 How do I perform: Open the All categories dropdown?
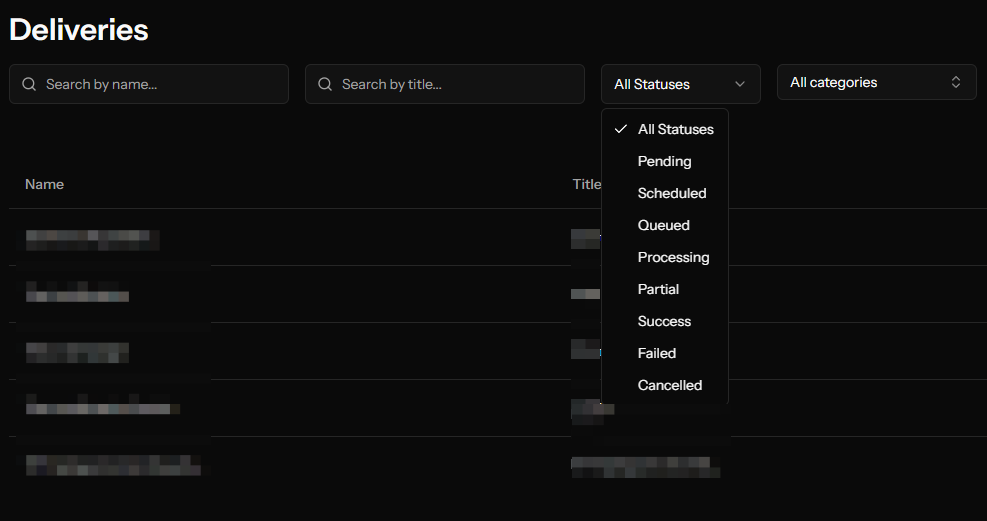click(876, 83)
